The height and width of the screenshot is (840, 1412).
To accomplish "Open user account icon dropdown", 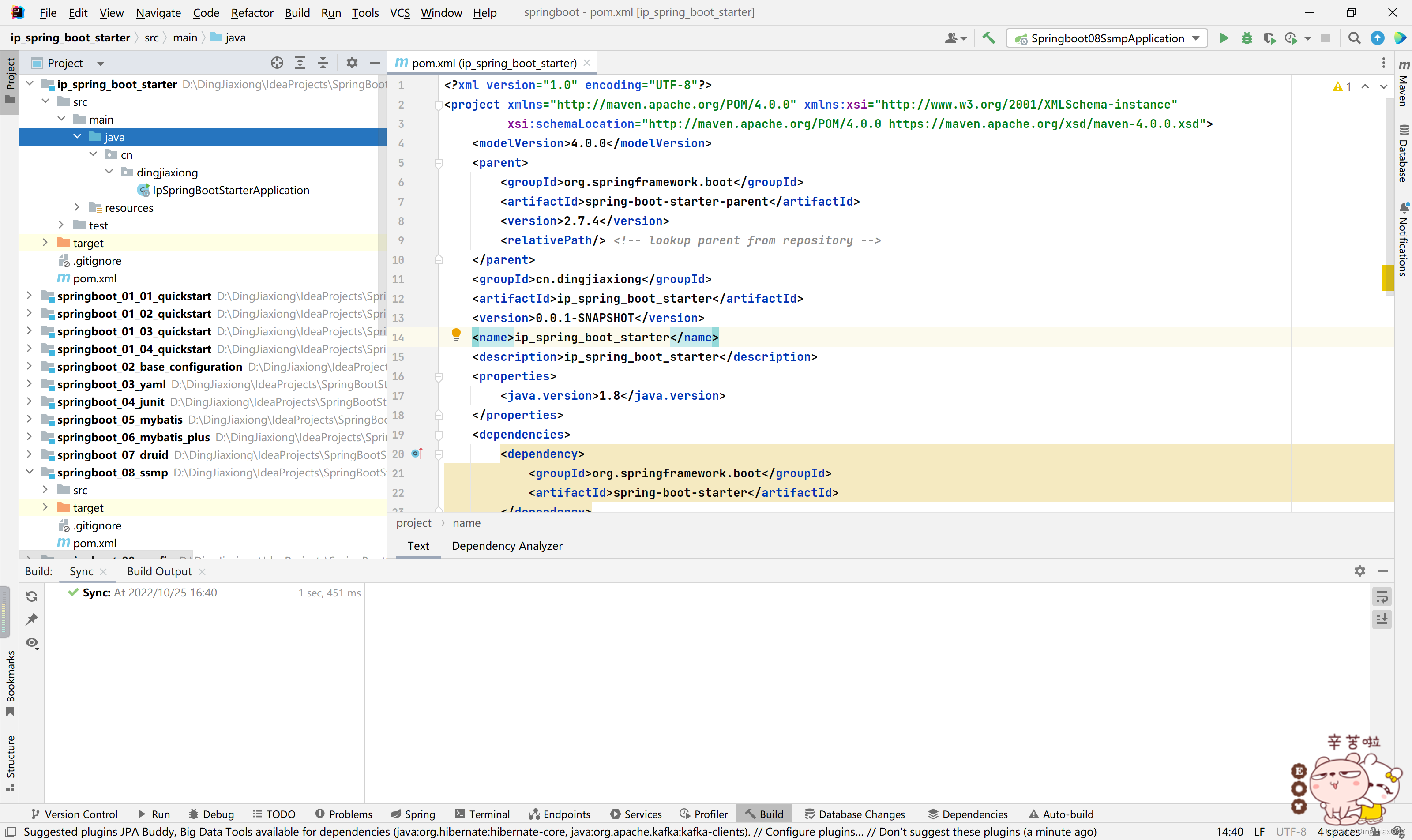I will (x=956, y=38).
